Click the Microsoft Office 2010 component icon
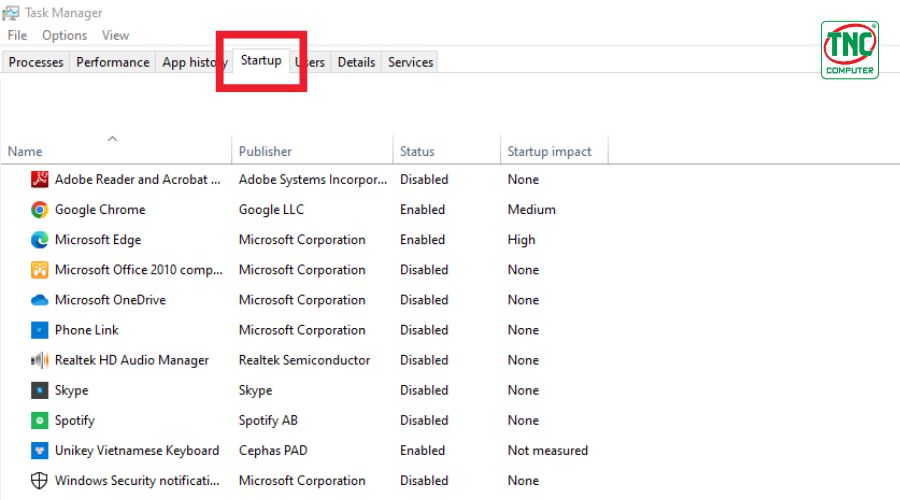Image resolution: width=900 pixels, height=500 pixels. point(39,270)
